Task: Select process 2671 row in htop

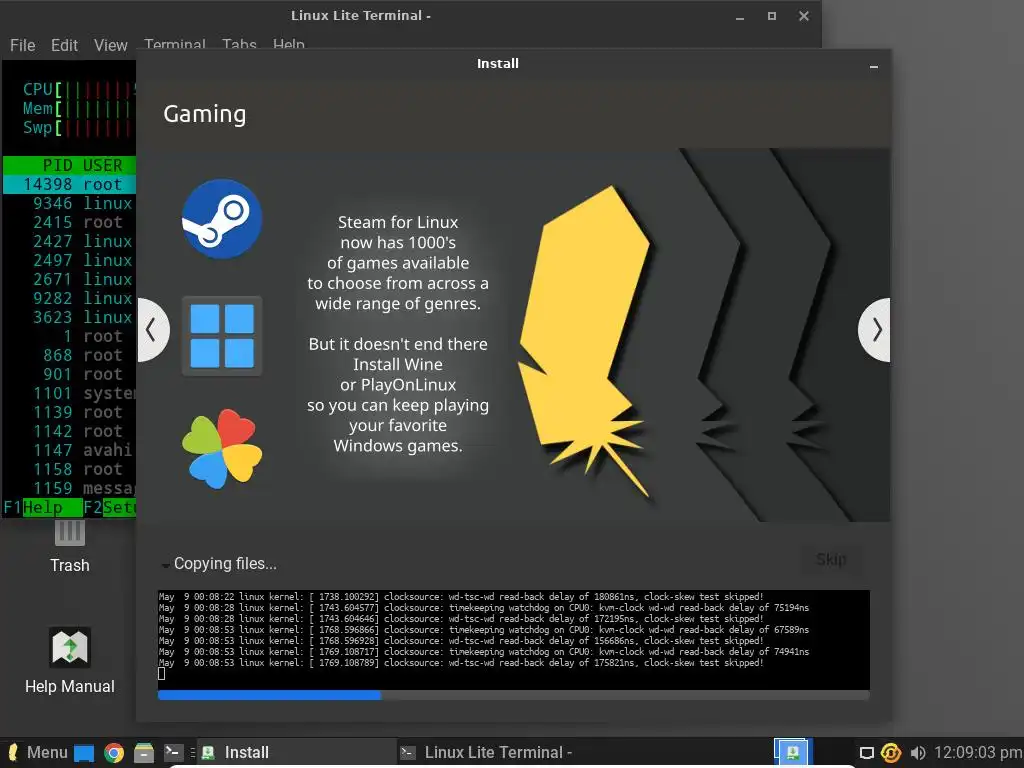Action: click(69, 279)
